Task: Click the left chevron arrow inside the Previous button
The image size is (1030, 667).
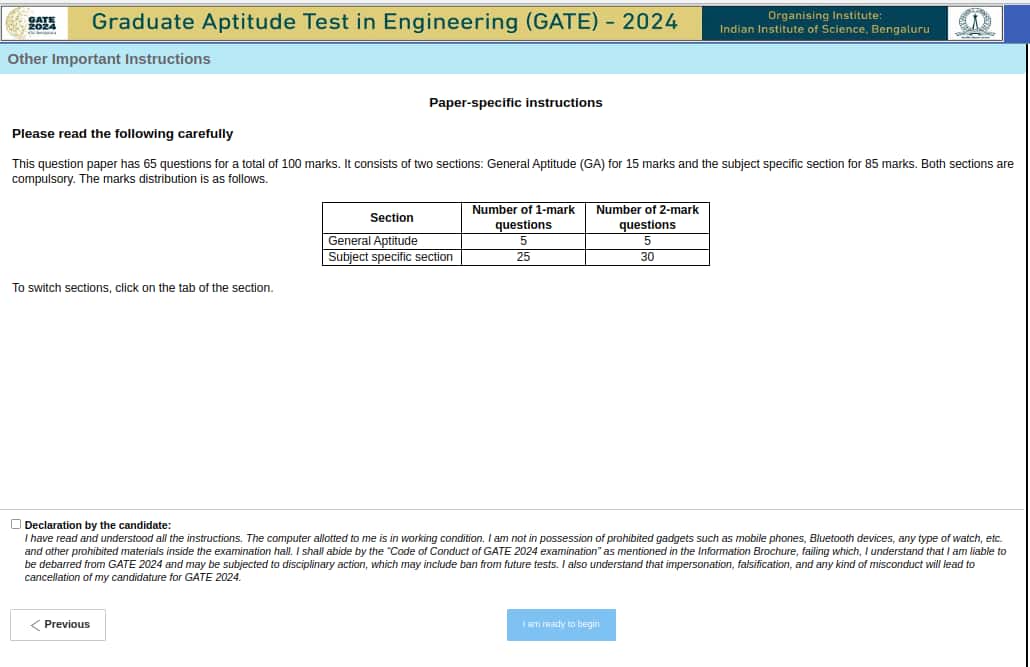Action: pyautogui.click(x=35, y=624)
